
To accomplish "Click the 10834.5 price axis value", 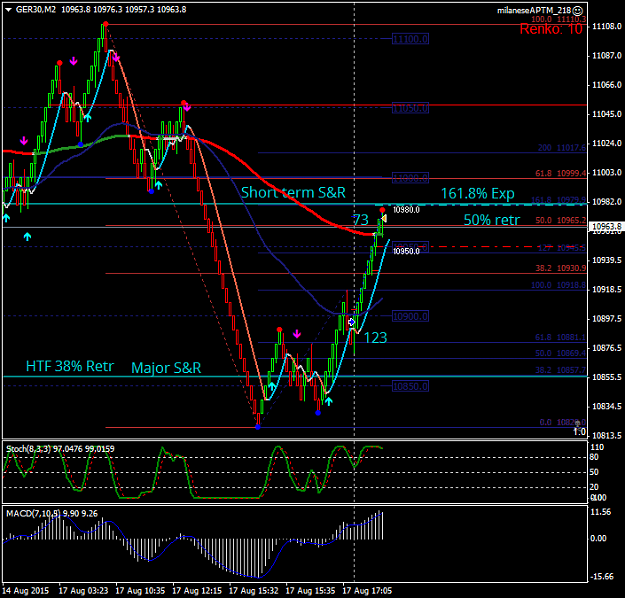I will point(607,406).
